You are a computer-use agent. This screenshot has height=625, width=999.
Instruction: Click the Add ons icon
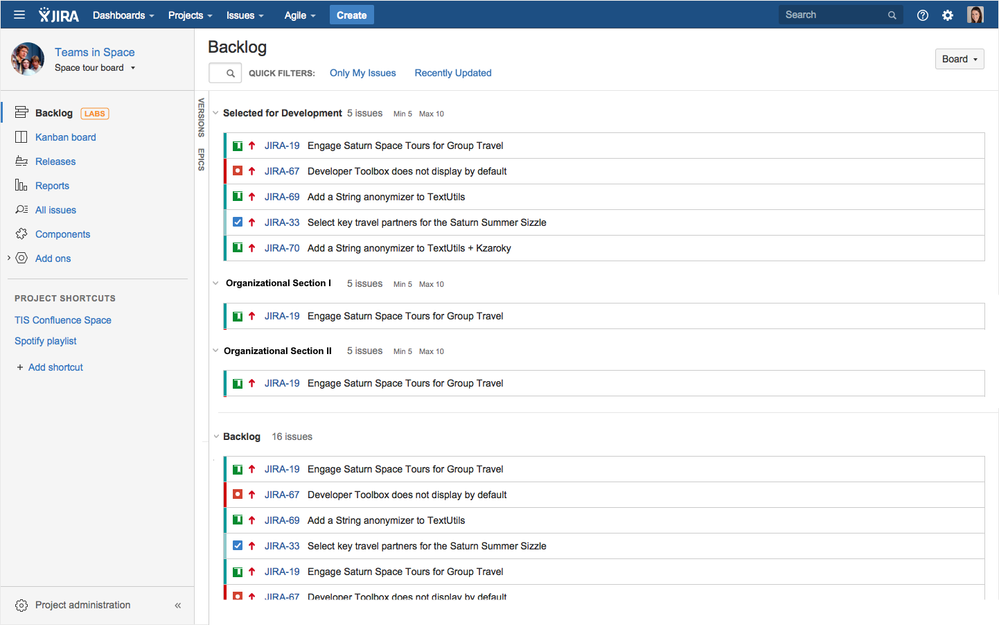(21, 258)
